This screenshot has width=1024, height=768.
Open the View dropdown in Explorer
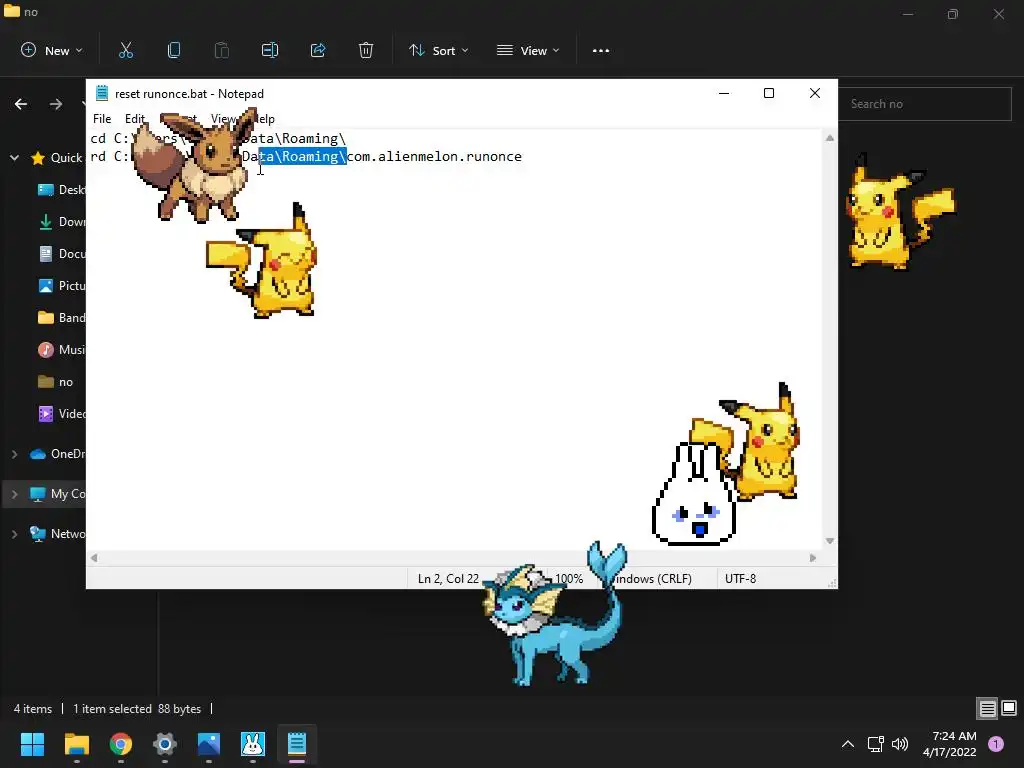528,50
